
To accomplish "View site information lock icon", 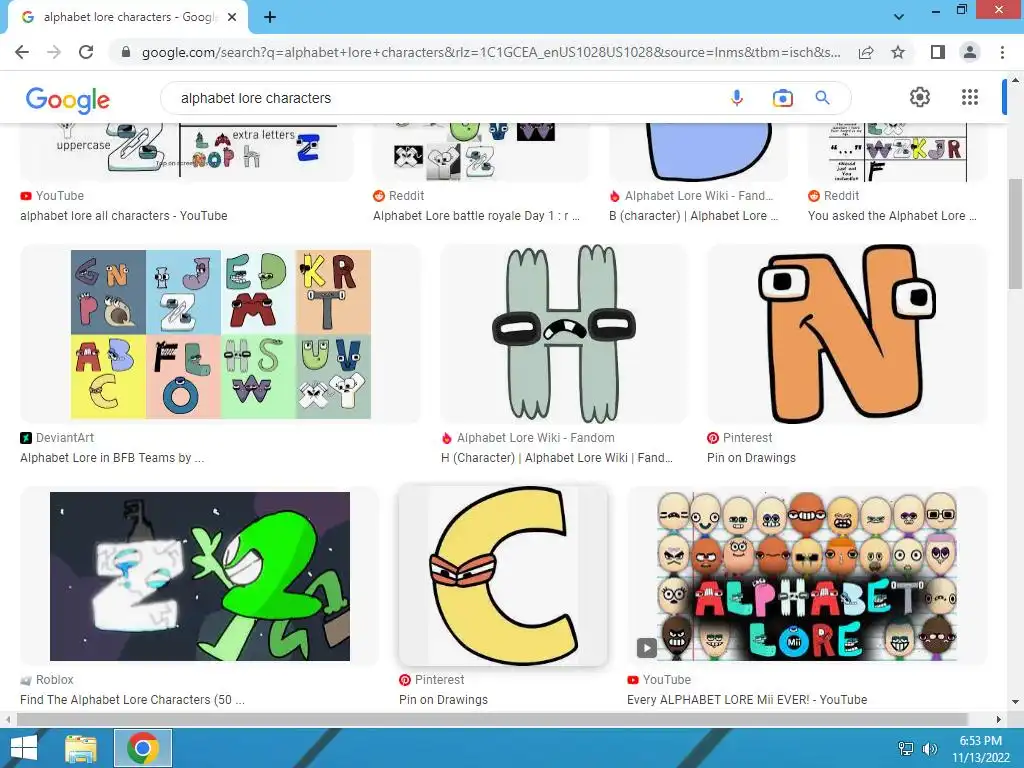I will 126,52.
